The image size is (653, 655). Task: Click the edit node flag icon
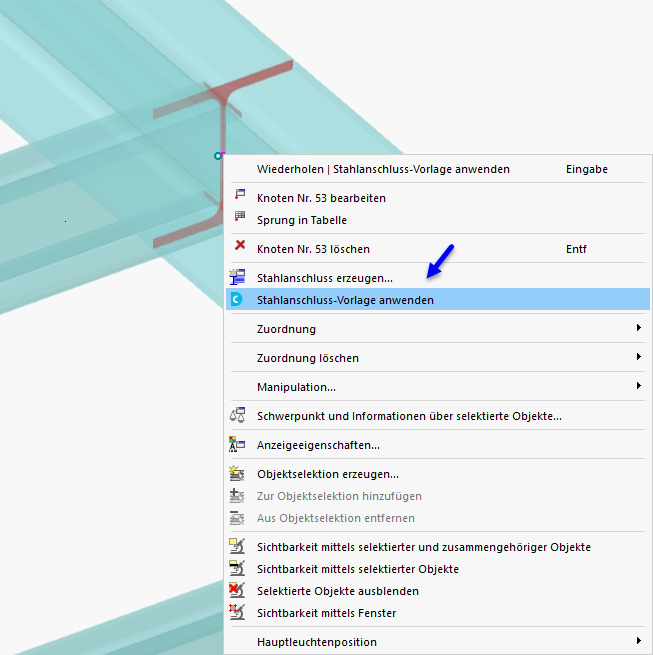(240, 194)
